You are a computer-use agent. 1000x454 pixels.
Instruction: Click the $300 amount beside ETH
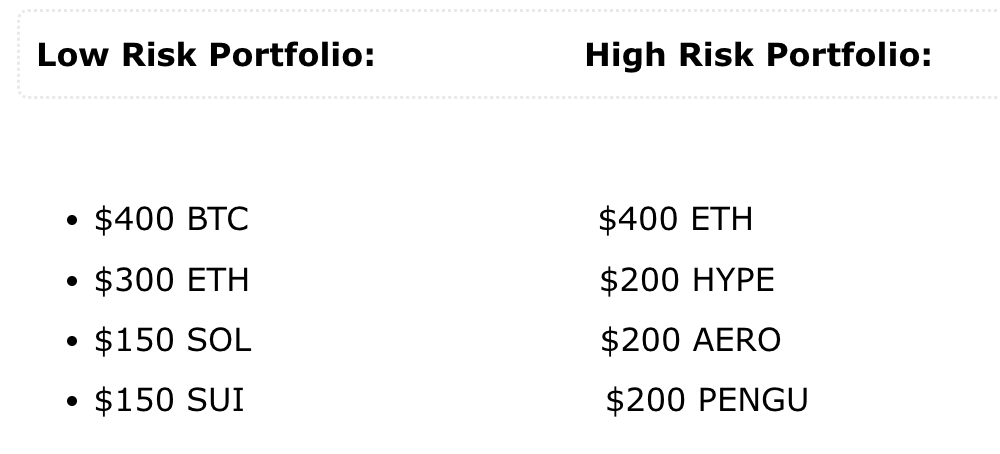(x=134, y=281)
